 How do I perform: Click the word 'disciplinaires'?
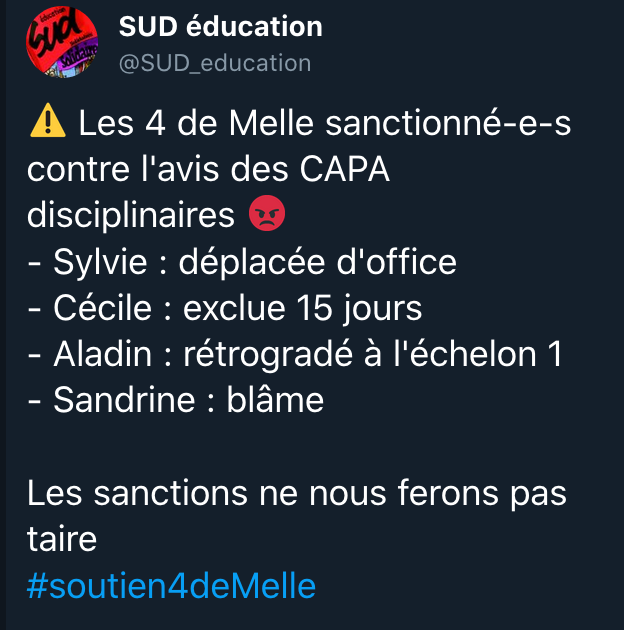(x=134, y=216)
